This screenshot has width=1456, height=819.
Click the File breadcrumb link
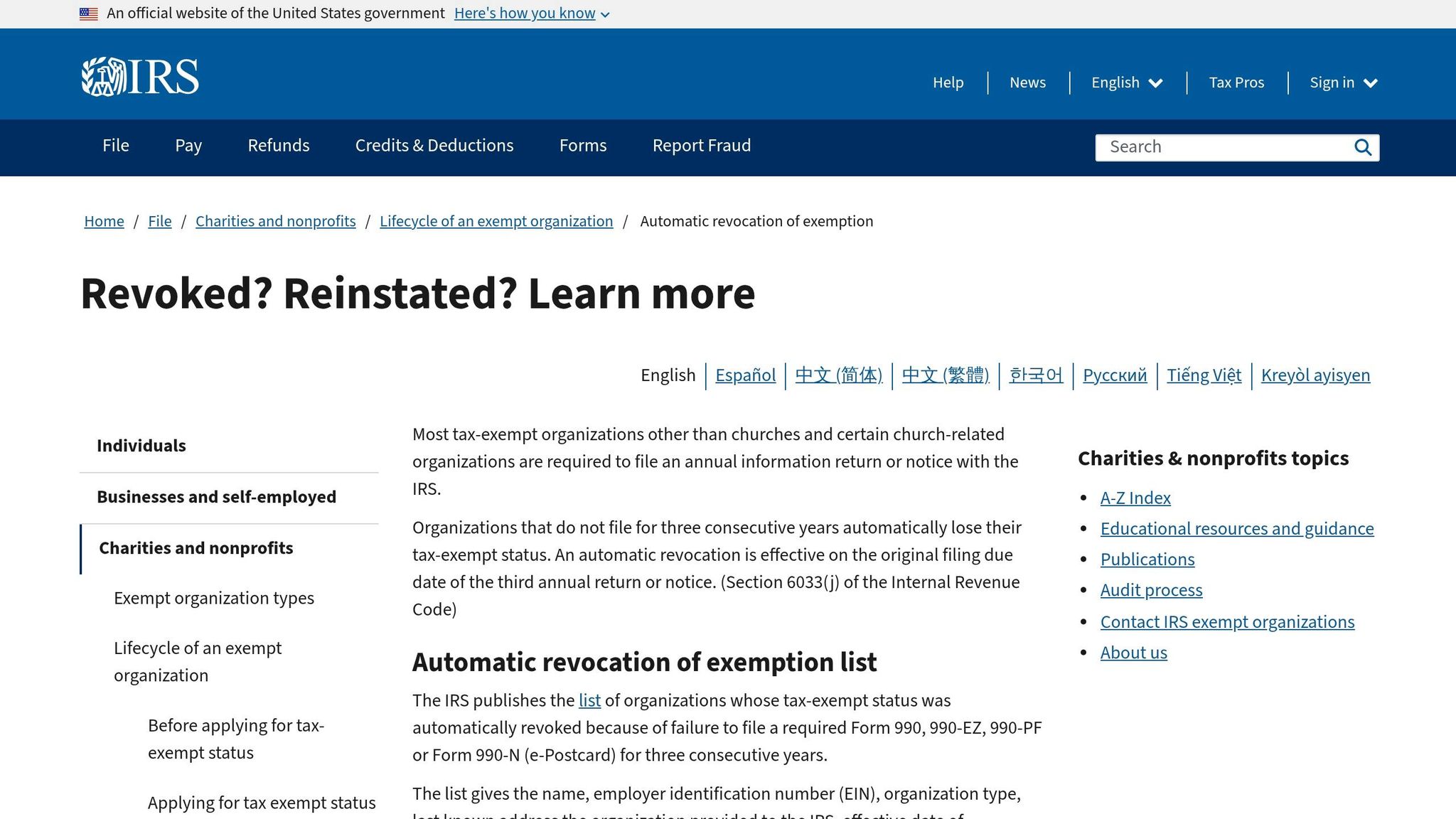(x=160, y=221)
